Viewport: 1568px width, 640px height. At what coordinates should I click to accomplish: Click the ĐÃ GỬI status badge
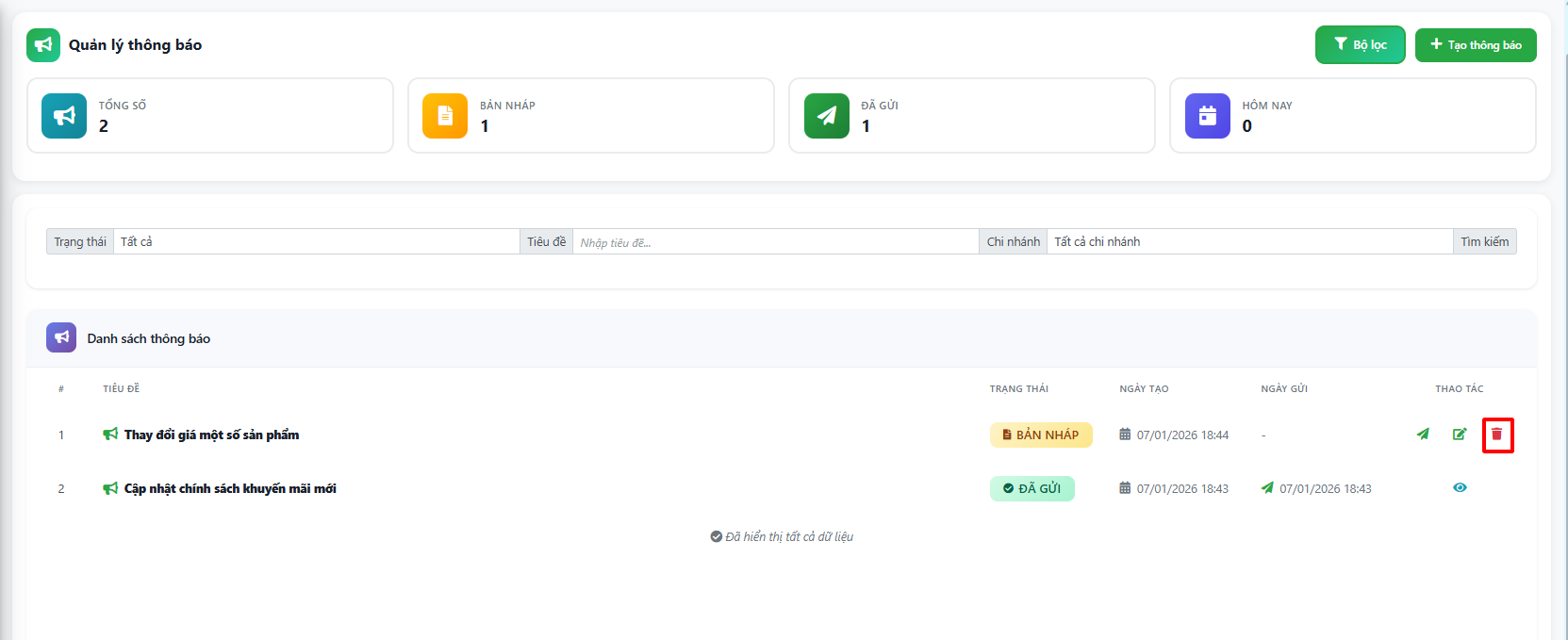(1032, 488)
